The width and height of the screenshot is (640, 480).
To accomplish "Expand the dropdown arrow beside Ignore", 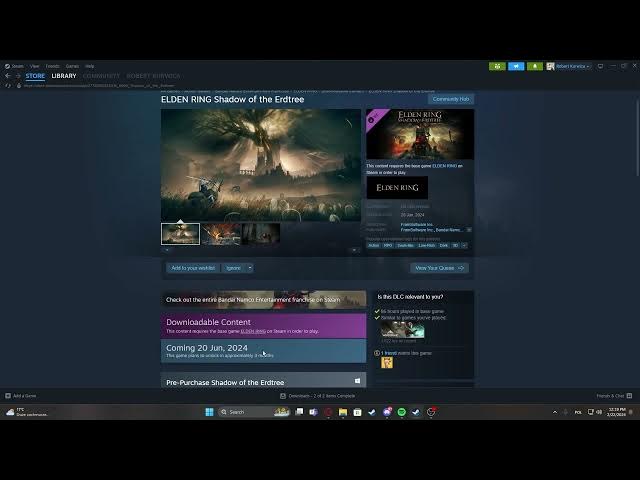I will [249, 268].
